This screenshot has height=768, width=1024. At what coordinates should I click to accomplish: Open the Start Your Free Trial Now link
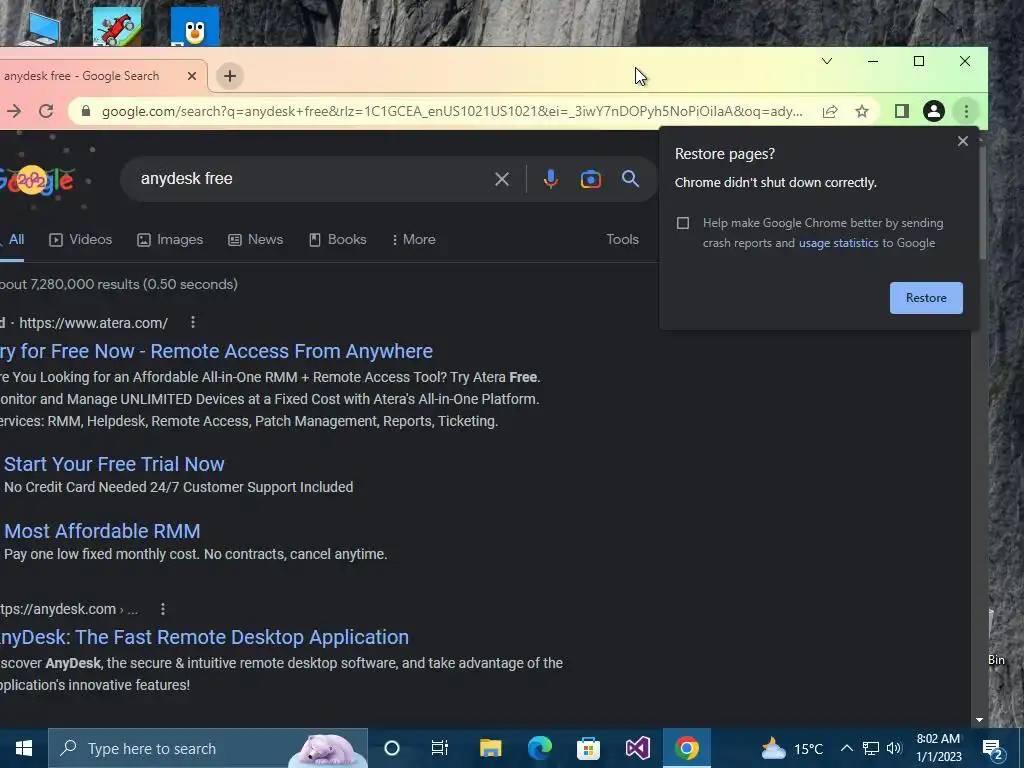114,464
